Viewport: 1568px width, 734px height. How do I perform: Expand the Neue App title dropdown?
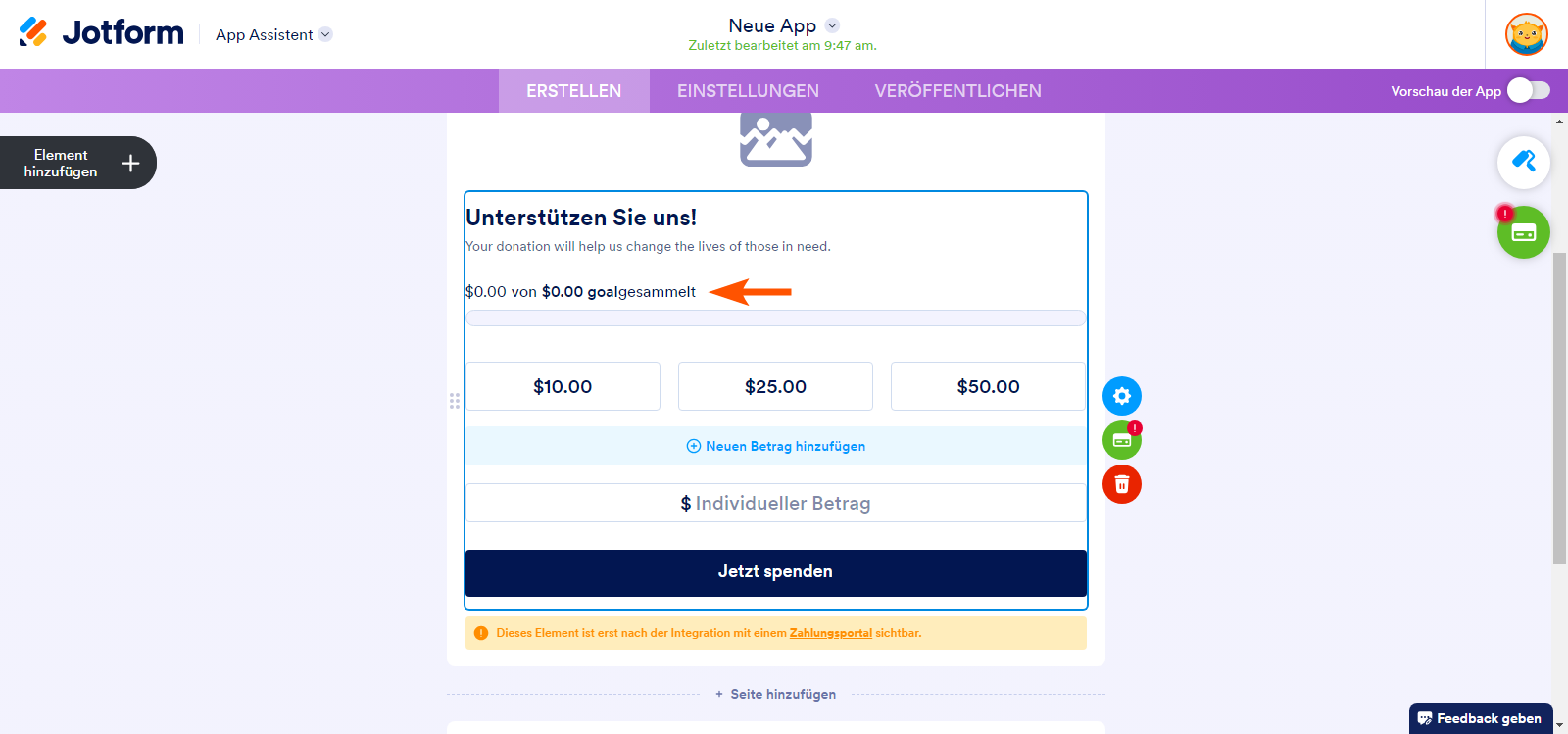(832, 25)
